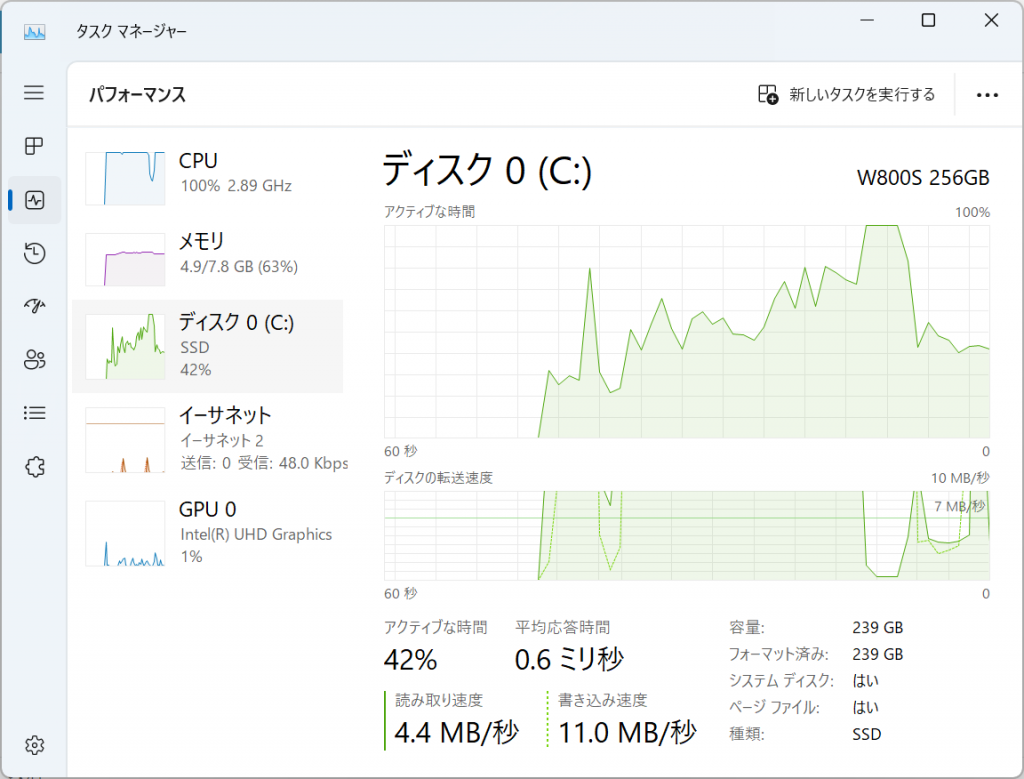Click the Task Manager app icon in title bar
This screenshot has width=1024, height=779.
coord(35,31)
